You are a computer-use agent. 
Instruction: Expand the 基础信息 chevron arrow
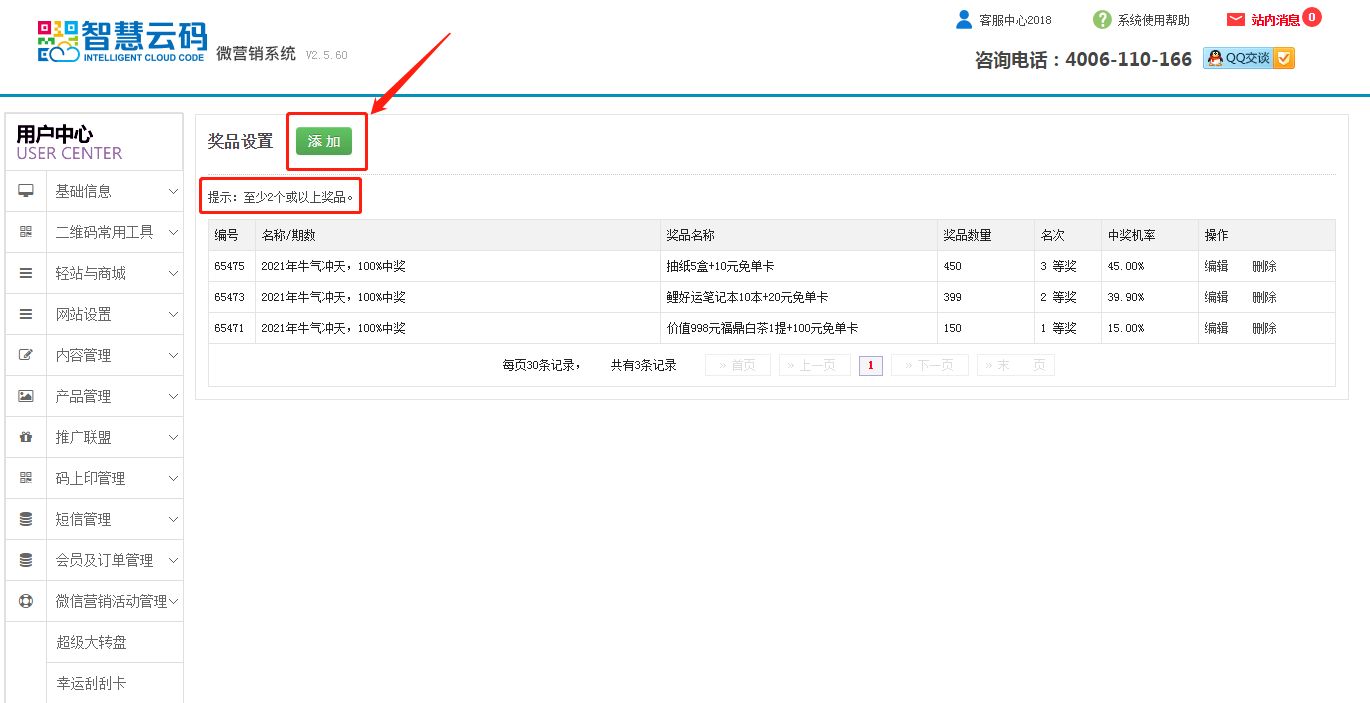tap(173, 191)
